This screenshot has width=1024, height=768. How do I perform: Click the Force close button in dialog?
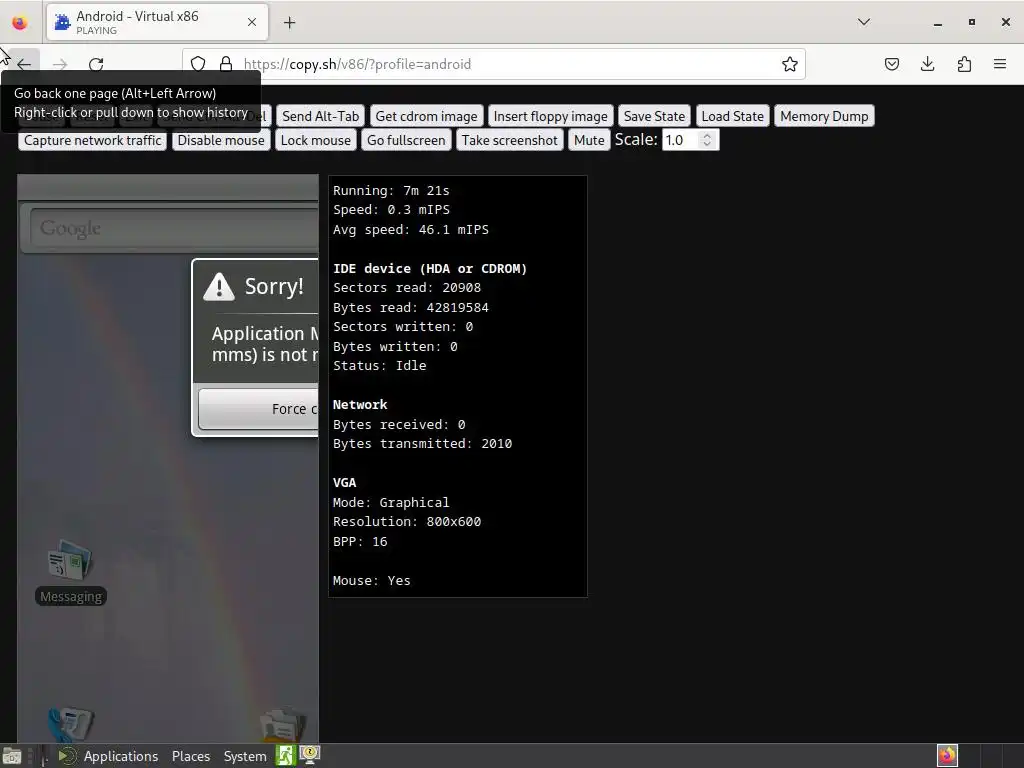click(258, 409)
